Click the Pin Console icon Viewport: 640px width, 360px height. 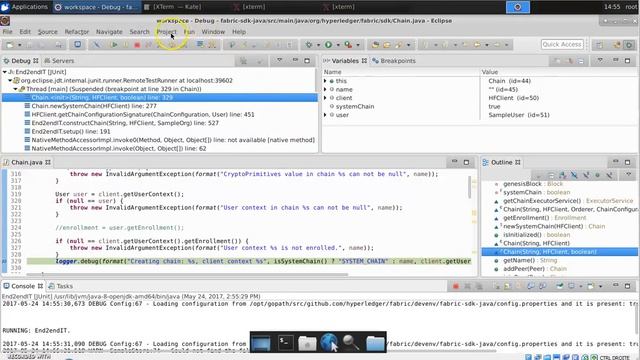pos(560,286)
